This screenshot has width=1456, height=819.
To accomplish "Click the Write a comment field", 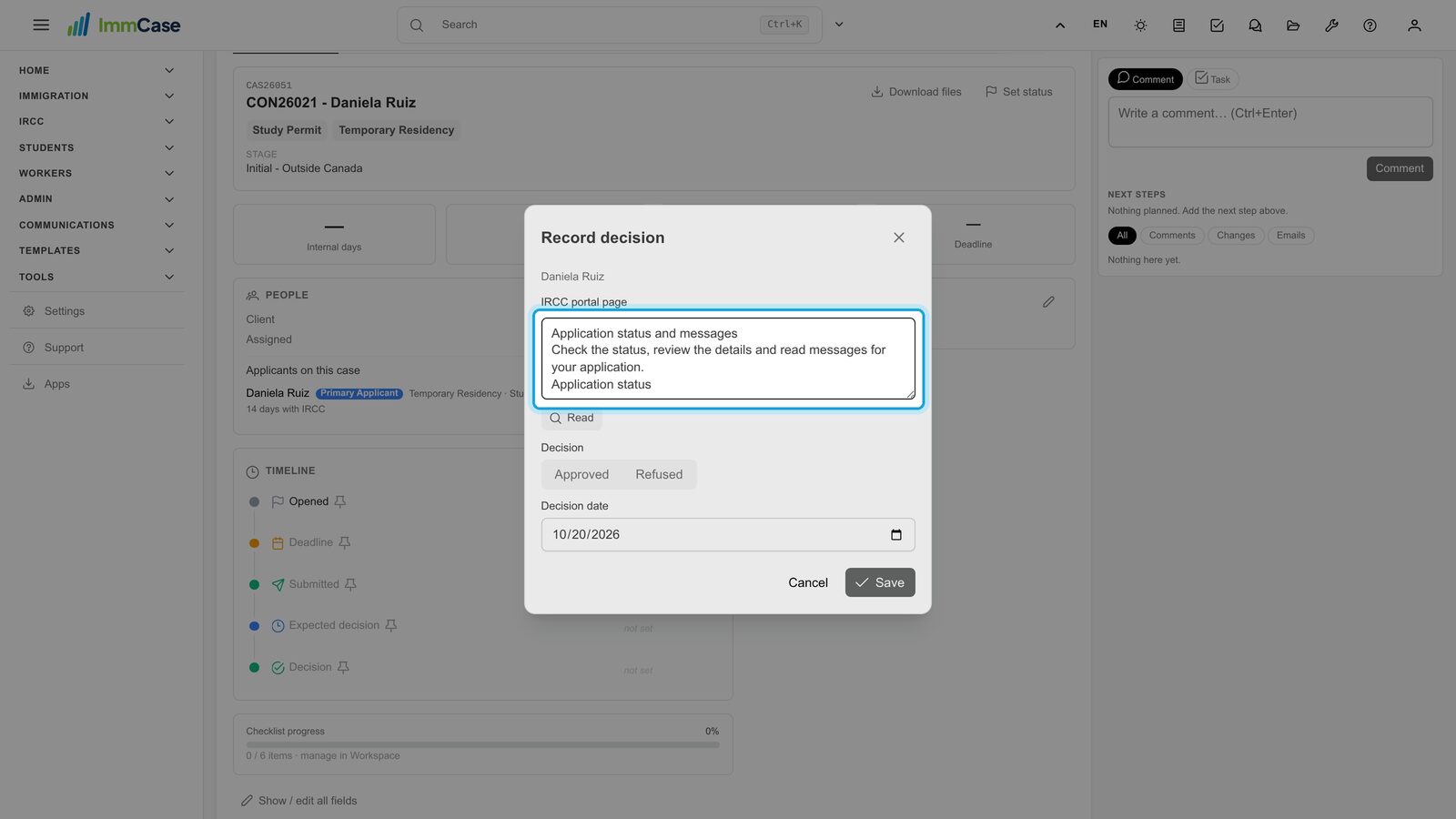I will click(x=1270, y=122).
